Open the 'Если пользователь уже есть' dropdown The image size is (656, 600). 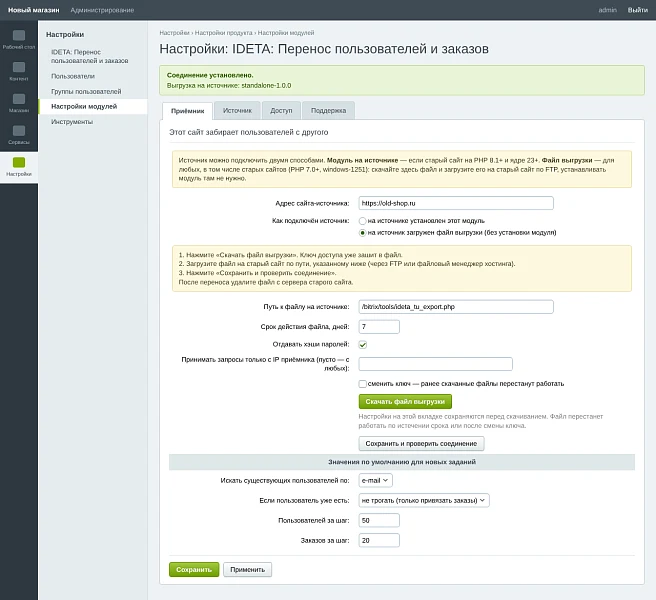pyautogui.click(x=424, y=500)
